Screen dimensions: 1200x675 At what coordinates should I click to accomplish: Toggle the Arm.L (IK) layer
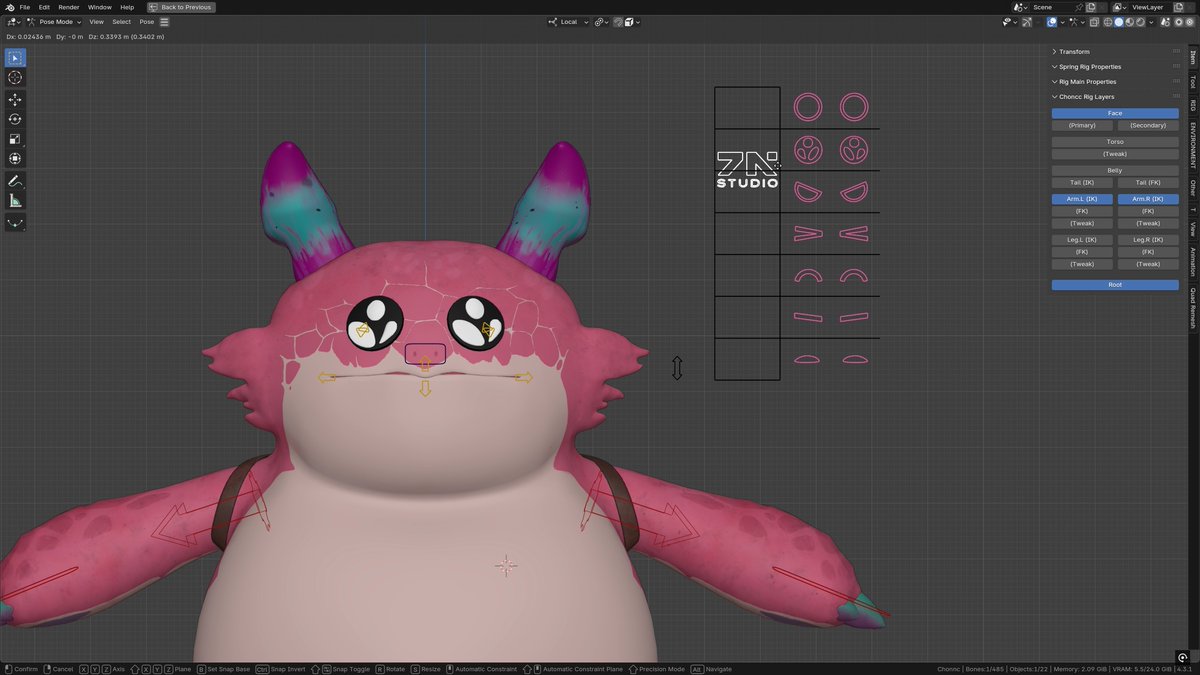[1082, 199]
